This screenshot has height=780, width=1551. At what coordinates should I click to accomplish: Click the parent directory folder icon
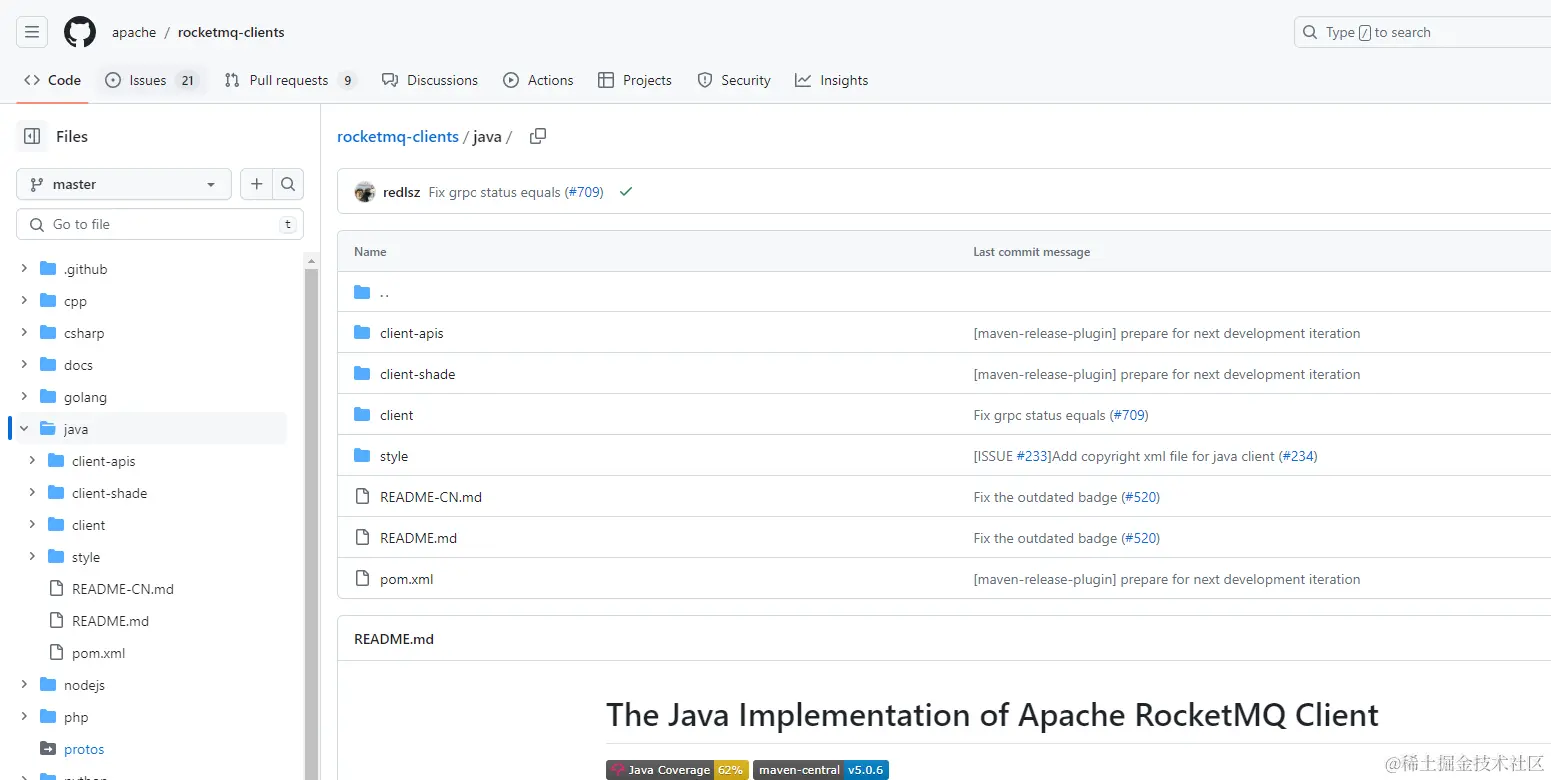[362, 292]
